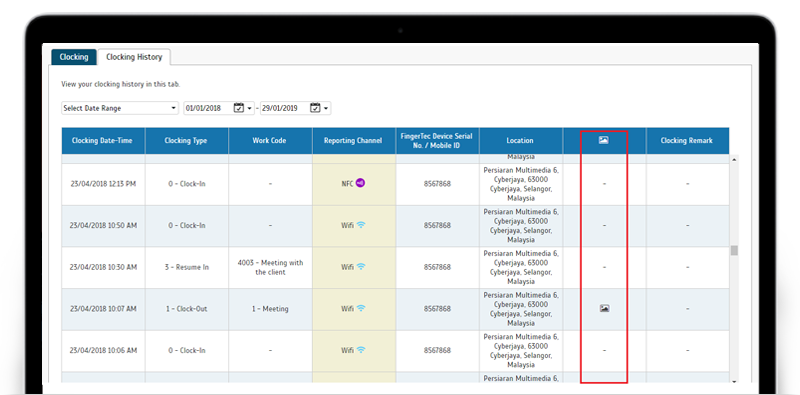This screenshot has height=395, width=800.
Task: Expand the arrow next to end date calendar
Action: (x=327, y=109)
